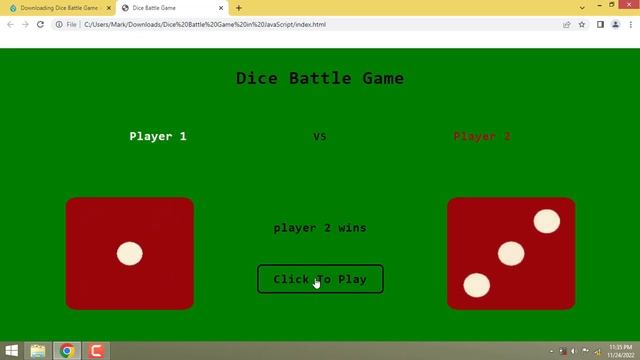The width and height of the screenshot is (640, 360).
Task: Click the taskbar clock and date
Action: pos(620,351)
